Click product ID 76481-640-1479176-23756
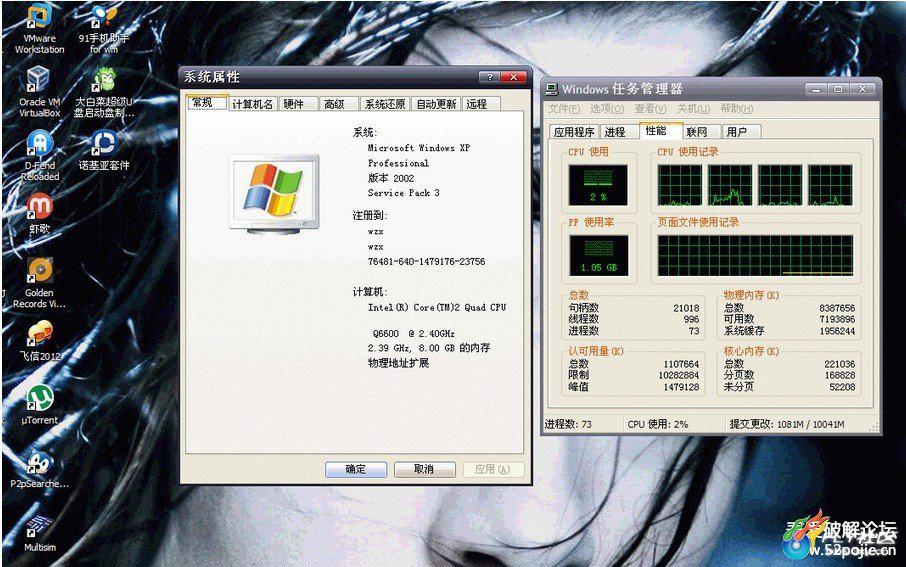The image size is (906, 567). (426, 262)
